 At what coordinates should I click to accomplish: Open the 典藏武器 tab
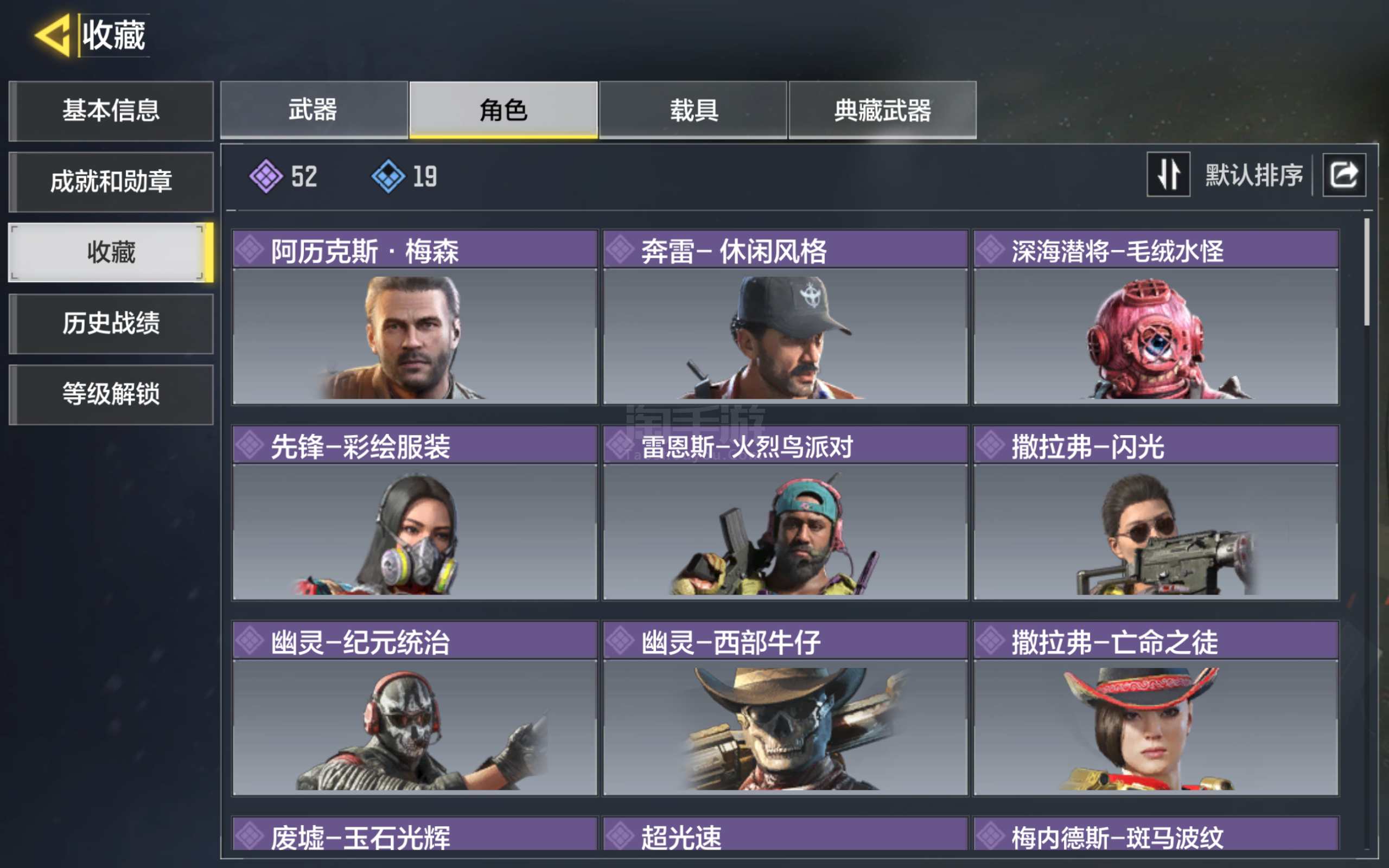pyautogui.click(x=883, y=110)
